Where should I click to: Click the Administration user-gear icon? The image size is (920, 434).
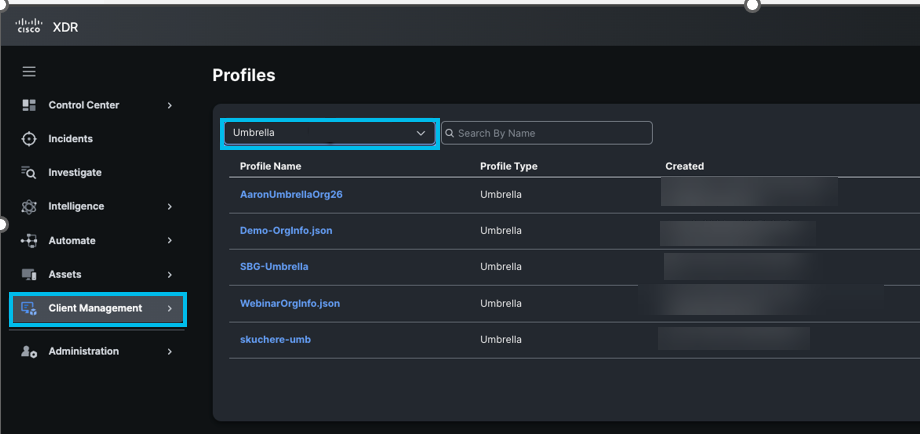(29, 351)
